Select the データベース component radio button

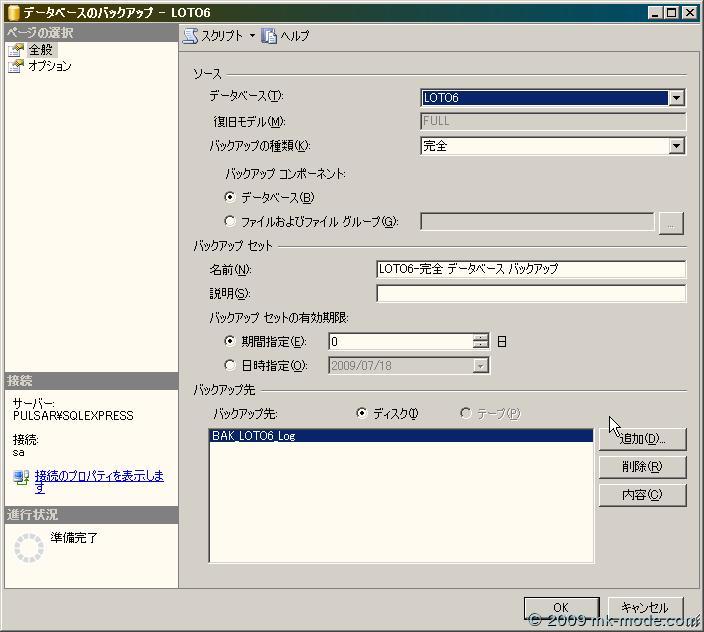tap(230, 198)
